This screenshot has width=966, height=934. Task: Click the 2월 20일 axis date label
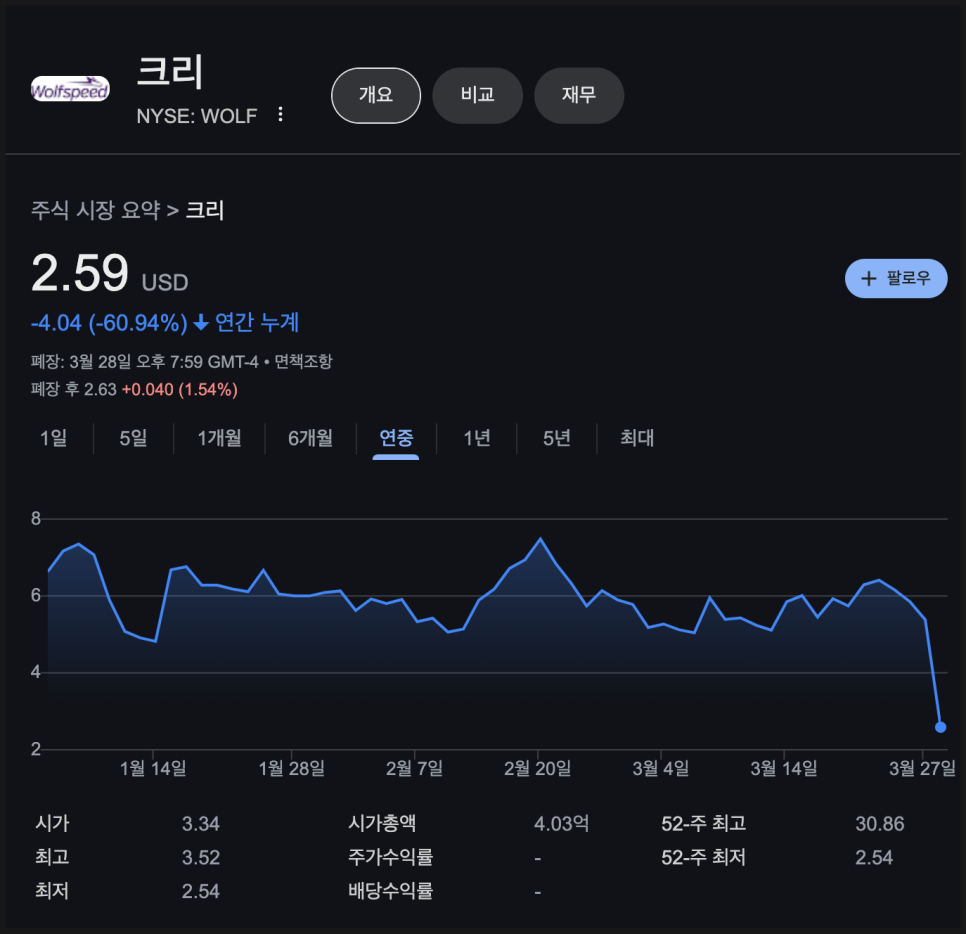(x=537, y=768)
